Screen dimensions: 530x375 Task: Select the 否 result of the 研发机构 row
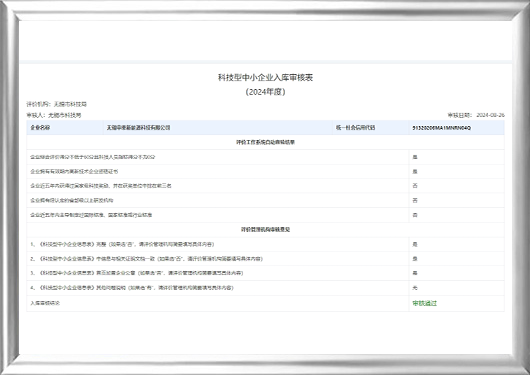(415, 200)
